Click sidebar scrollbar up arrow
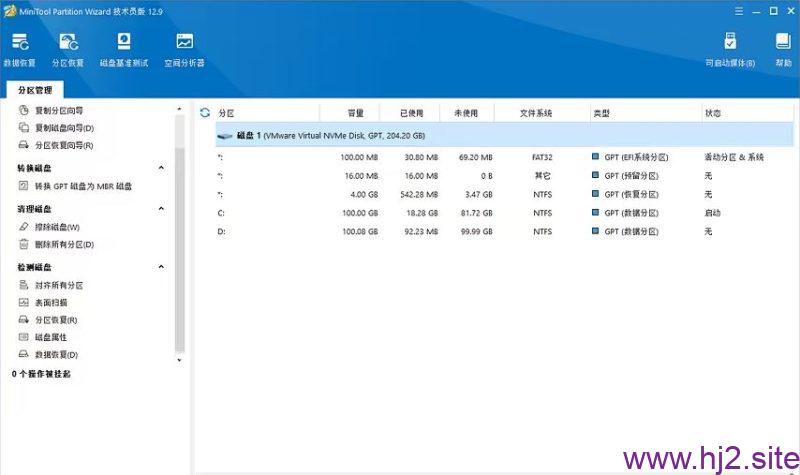The width and height of the screenshot is (800, 475). pyautogui.click(x=179, y=109)
